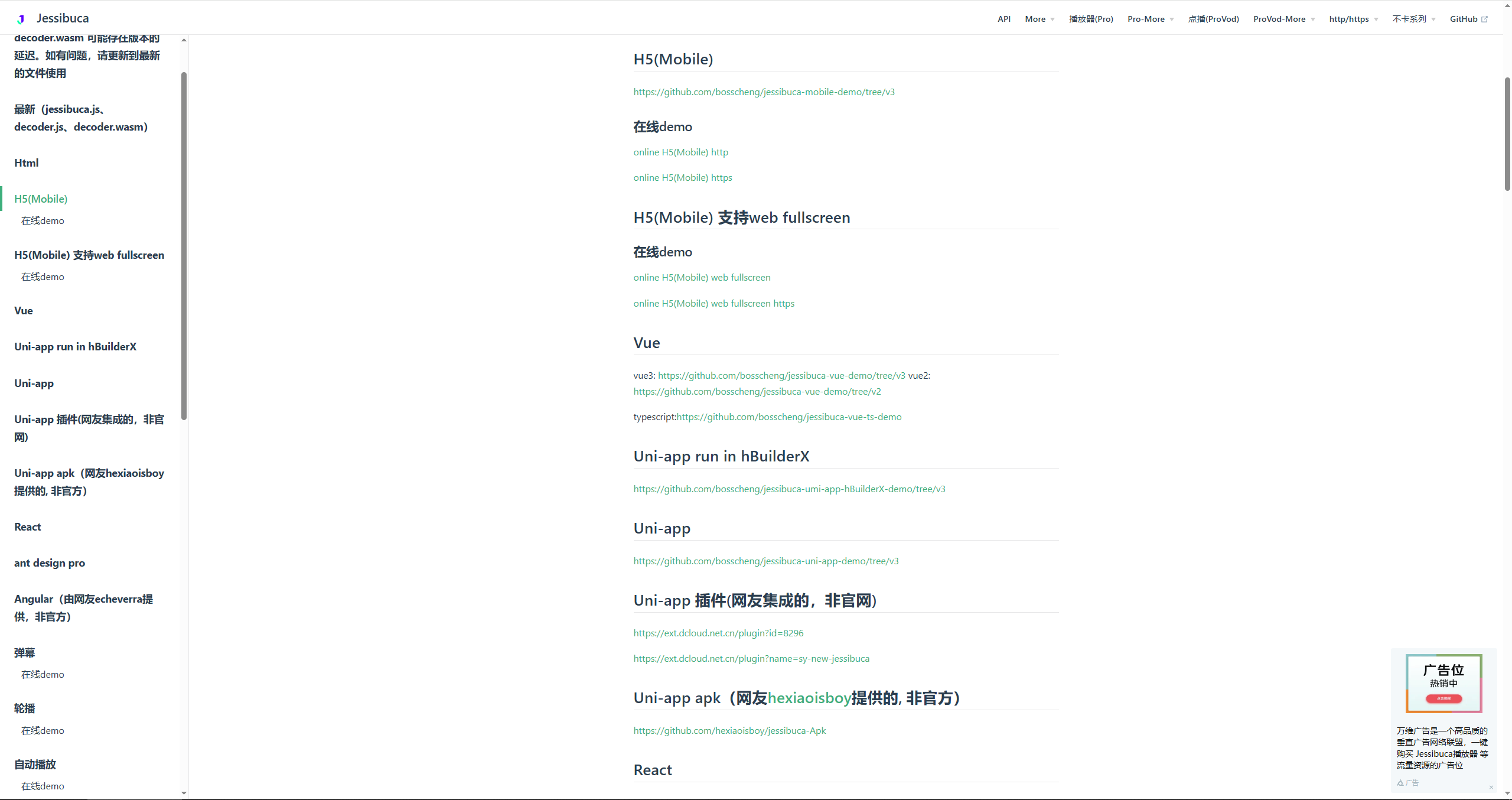
Task: Click the Jessibuca logo icon
Action: (x=19, y=18)
